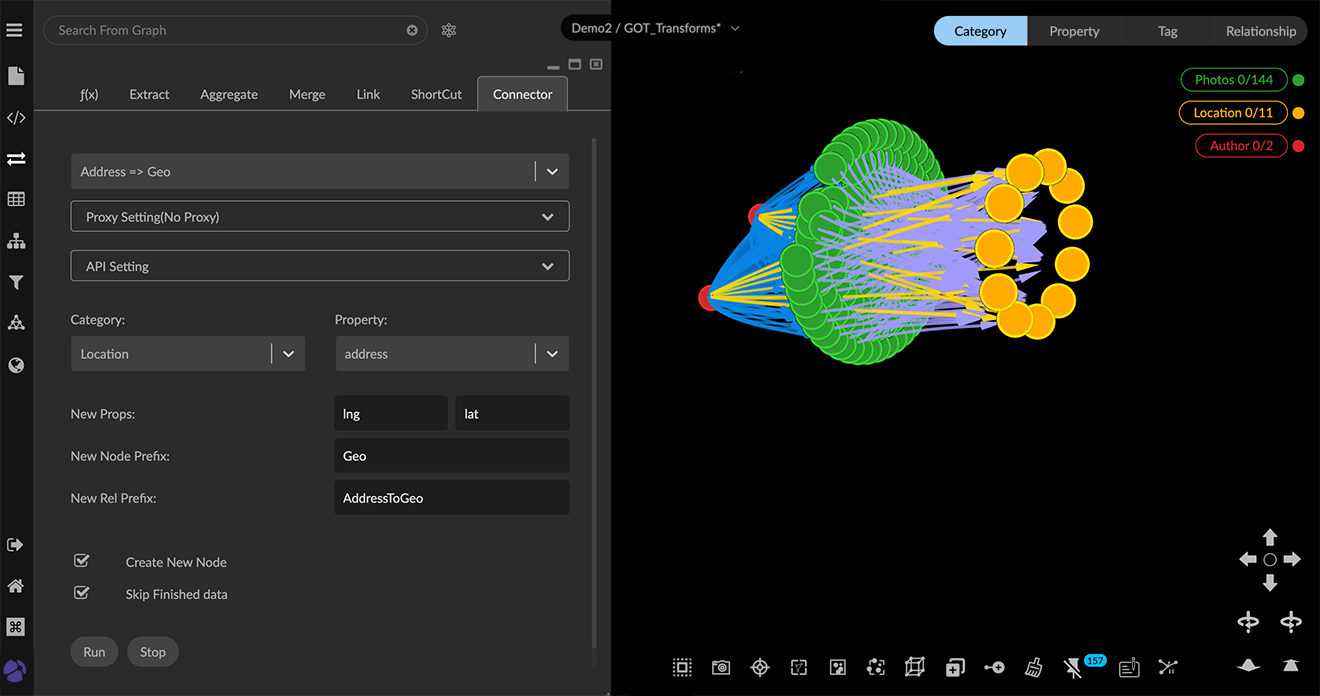
Task: Switch to the Relationship tab
Action: [x=1260, y=31]
